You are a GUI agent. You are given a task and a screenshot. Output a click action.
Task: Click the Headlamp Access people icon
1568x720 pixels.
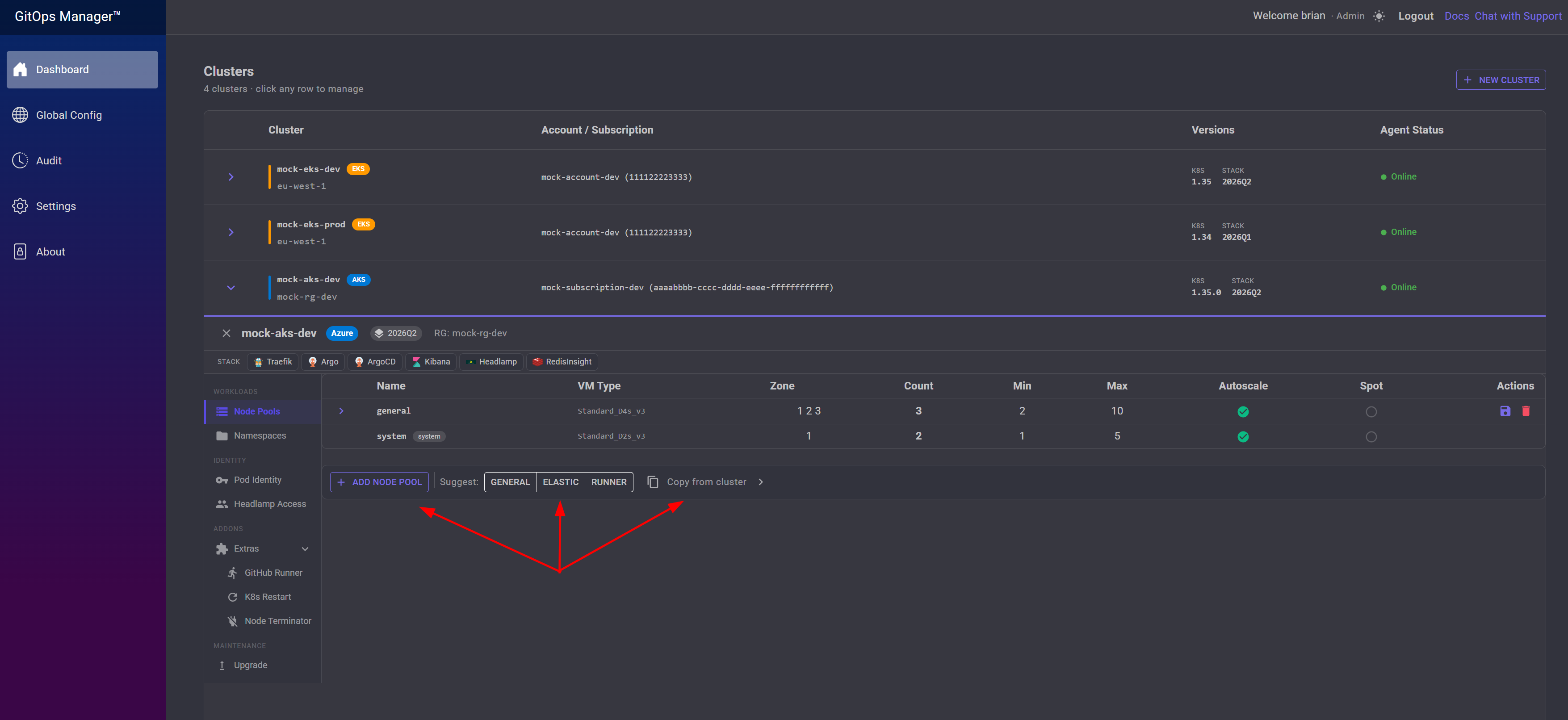coord(222,504)
